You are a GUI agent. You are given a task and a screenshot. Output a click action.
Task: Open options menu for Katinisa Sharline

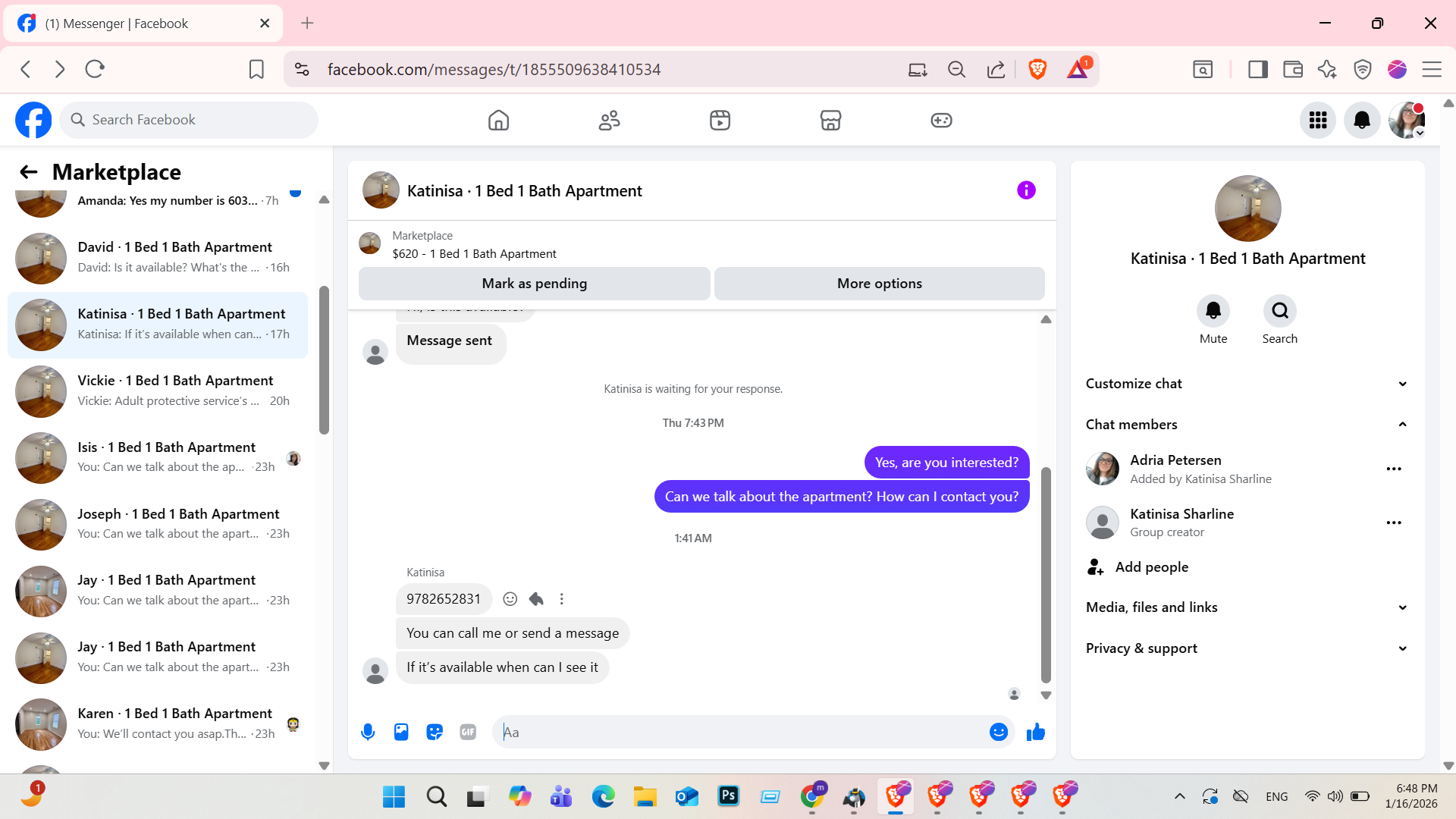(1393, 522)
